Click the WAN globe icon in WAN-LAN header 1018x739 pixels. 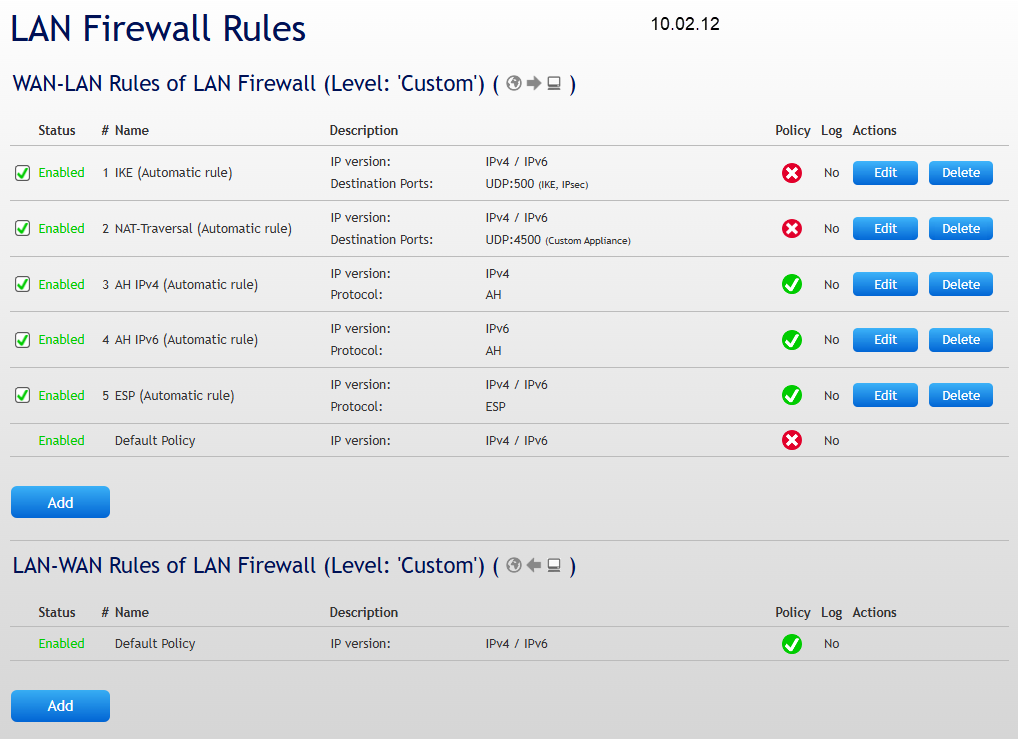[514, 84]
